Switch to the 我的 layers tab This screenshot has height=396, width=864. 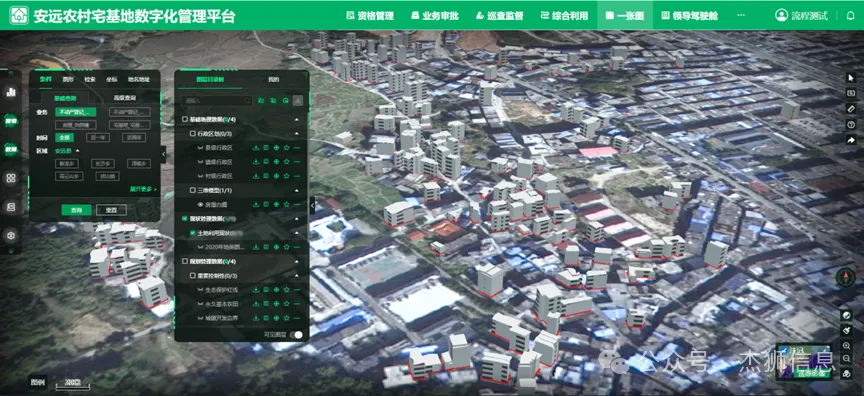coord(273,79)
